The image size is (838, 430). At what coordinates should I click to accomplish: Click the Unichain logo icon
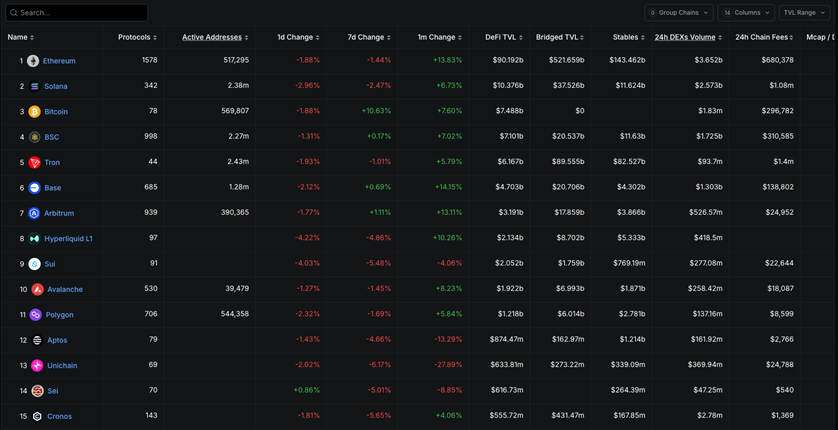pyautogui.click(x=37, y=366)
